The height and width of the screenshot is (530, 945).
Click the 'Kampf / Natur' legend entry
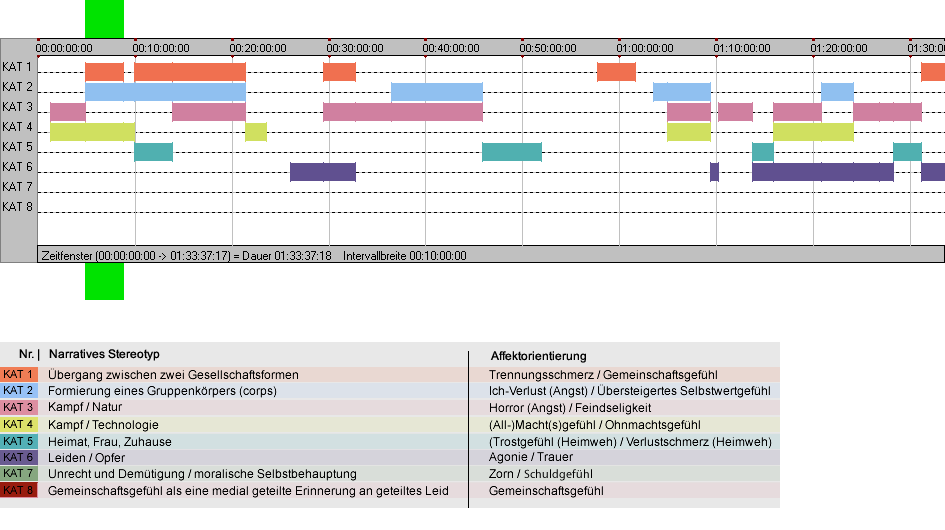click(85, 407)
